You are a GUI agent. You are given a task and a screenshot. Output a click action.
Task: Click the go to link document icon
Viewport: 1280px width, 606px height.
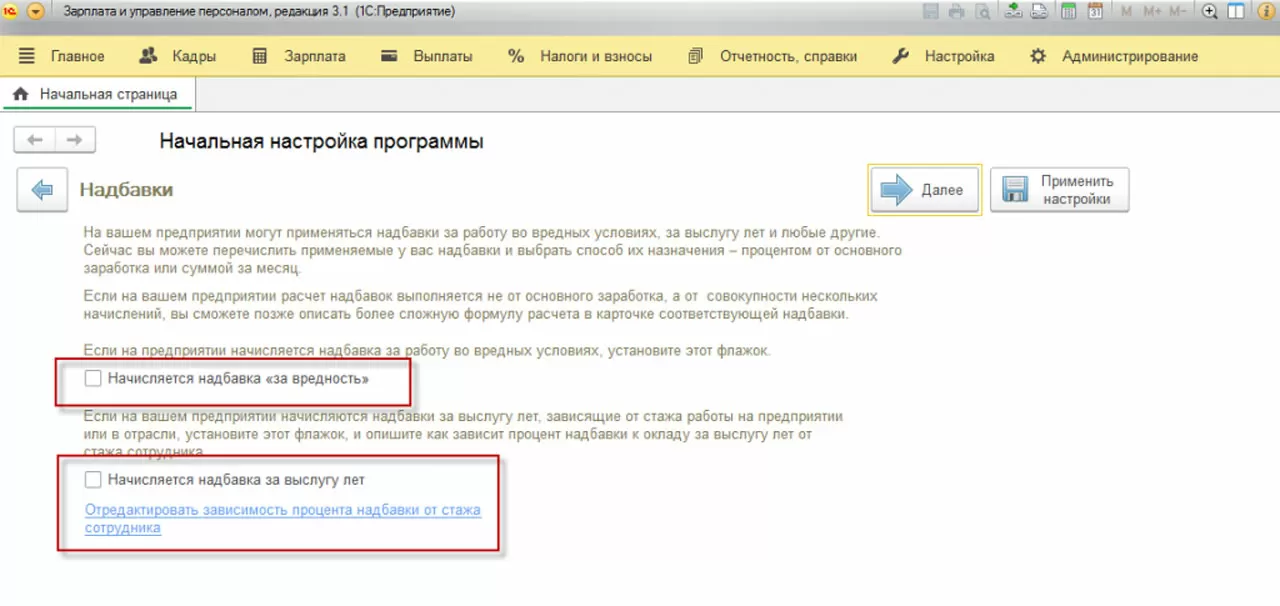click(x=1039, y=11)
